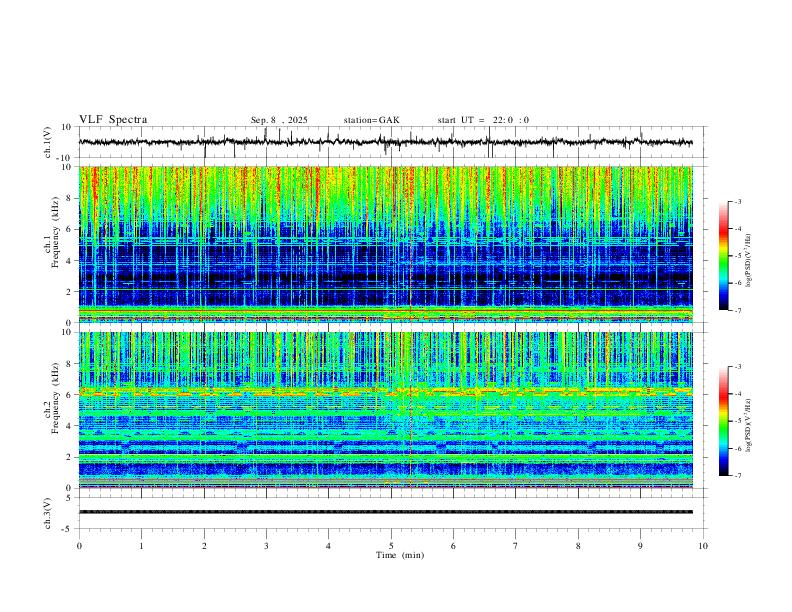Click the 'start UT = 22:0 :0' label

click(483, 120)
